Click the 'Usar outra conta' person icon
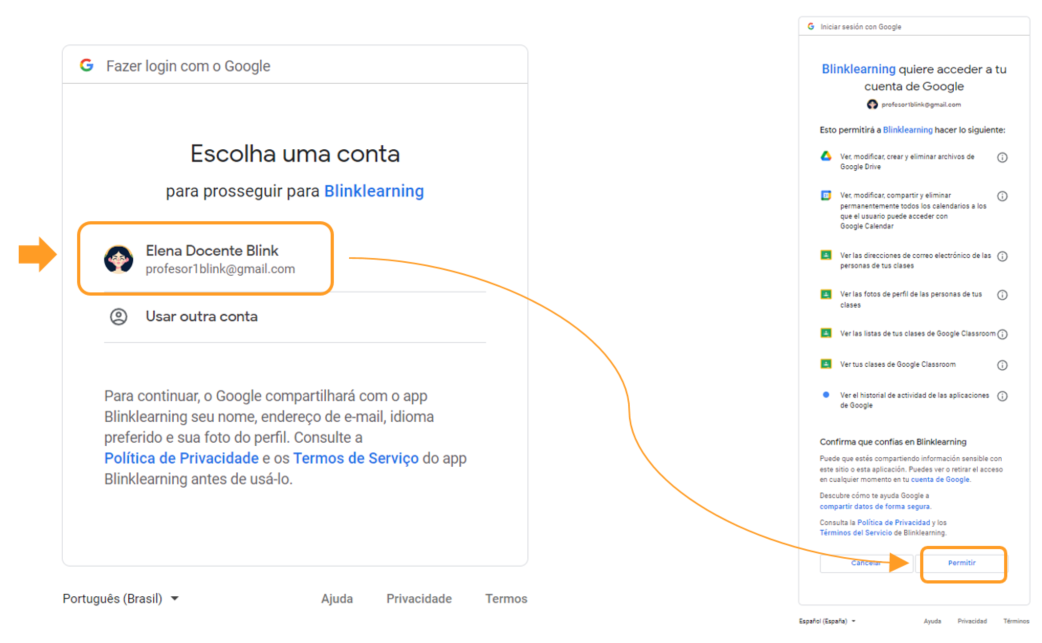 click(118, 317)
